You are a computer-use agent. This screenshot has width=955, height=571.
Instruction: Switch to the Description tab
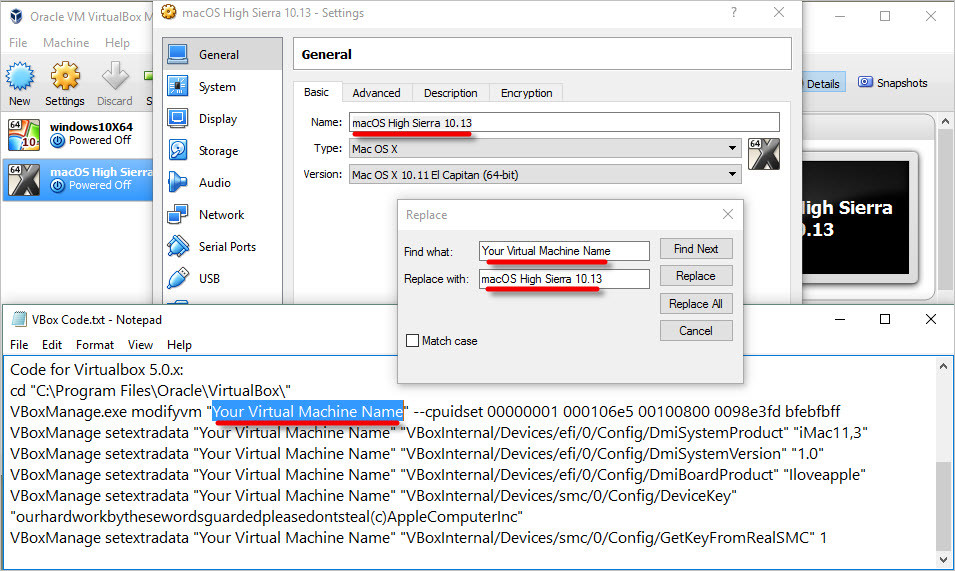pos(451,93)
